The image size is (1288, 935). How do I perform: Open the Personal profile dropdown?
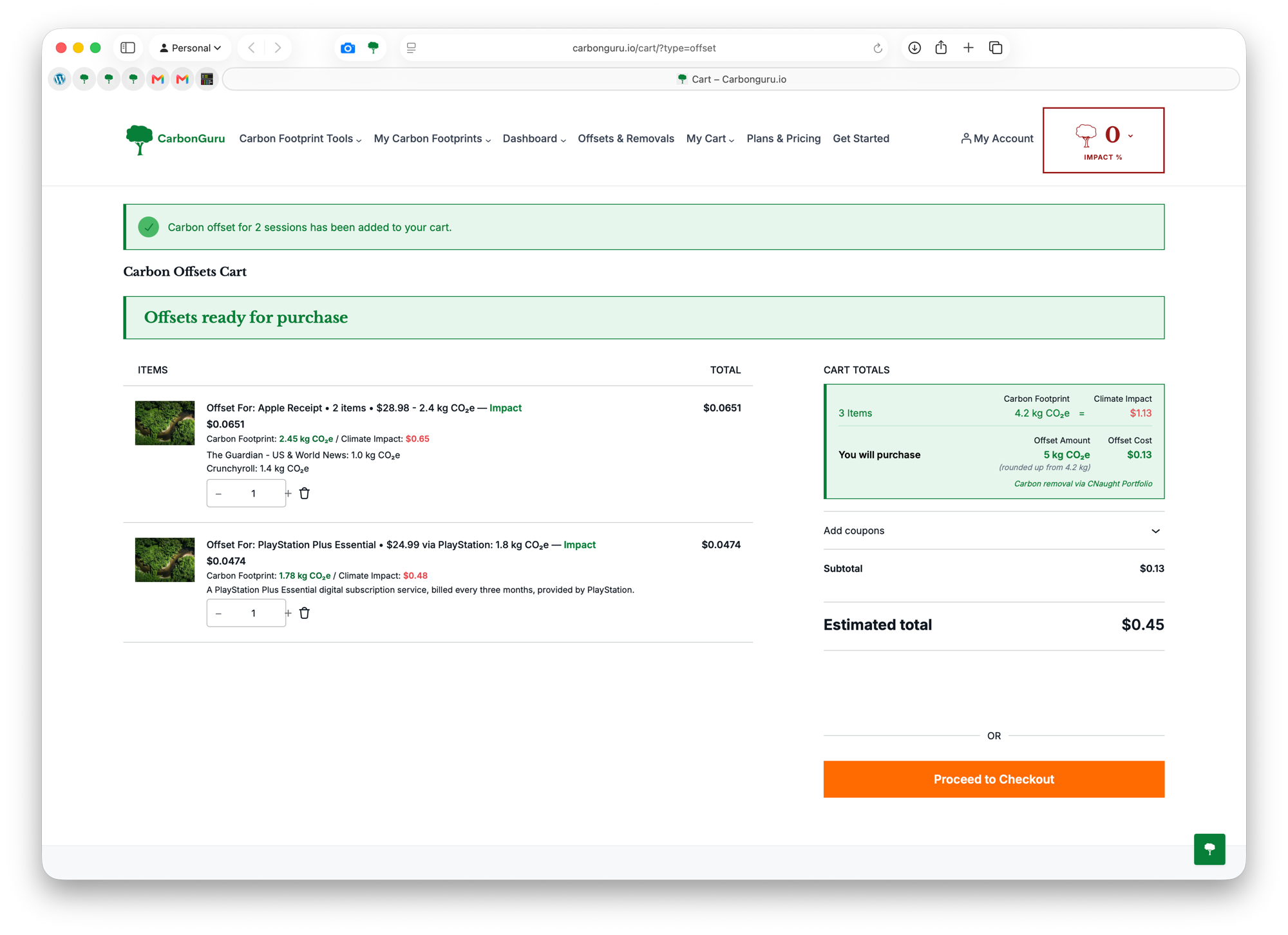pos(190,48)
